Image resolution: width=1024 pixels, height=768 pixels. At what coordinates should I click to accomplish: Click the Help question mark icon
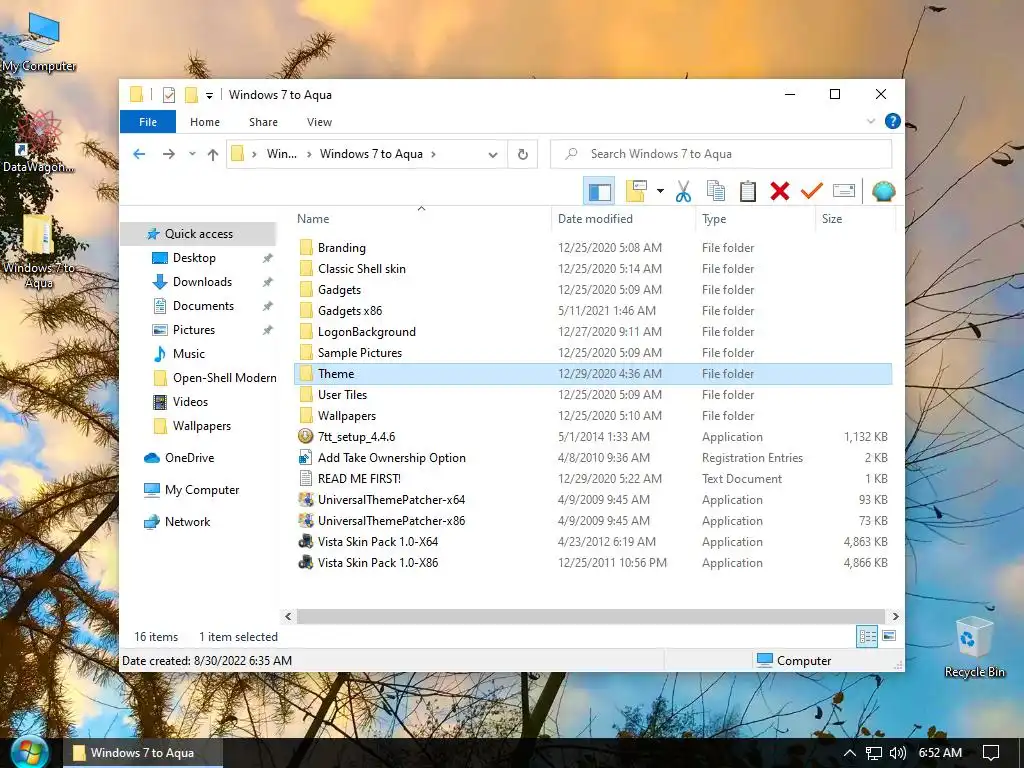click(x=892, y=121)
